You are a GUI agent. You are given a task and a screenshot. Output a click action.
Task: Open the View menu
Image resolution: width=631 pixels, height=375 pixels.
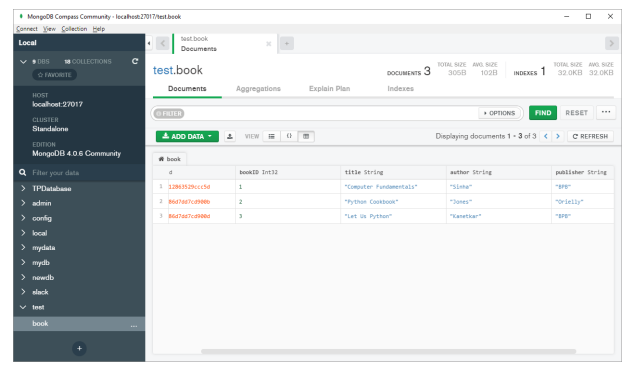point(49,29)
